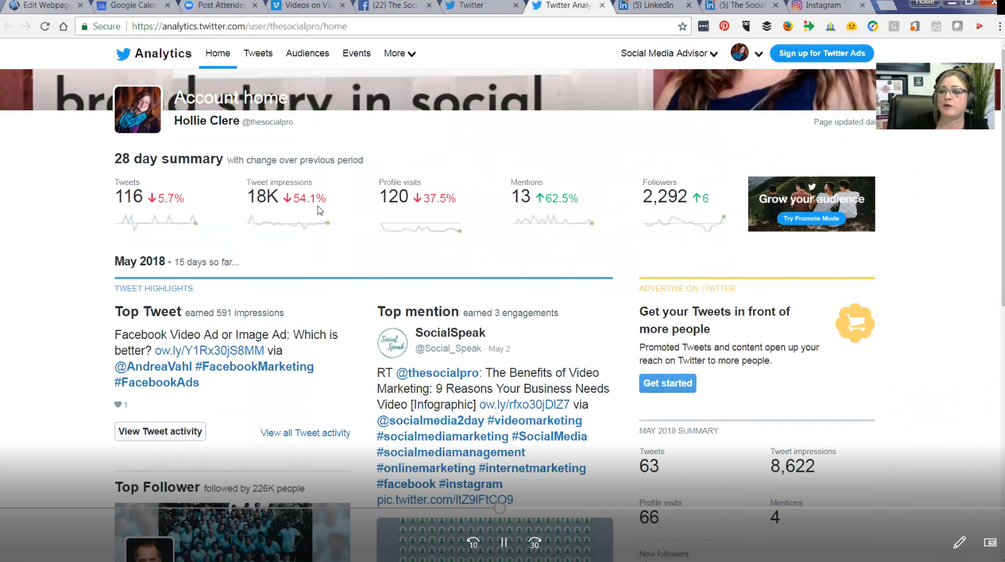Click the dark dotted password extension icon
Screen dimensions: 1005x562
click(703, 26)
